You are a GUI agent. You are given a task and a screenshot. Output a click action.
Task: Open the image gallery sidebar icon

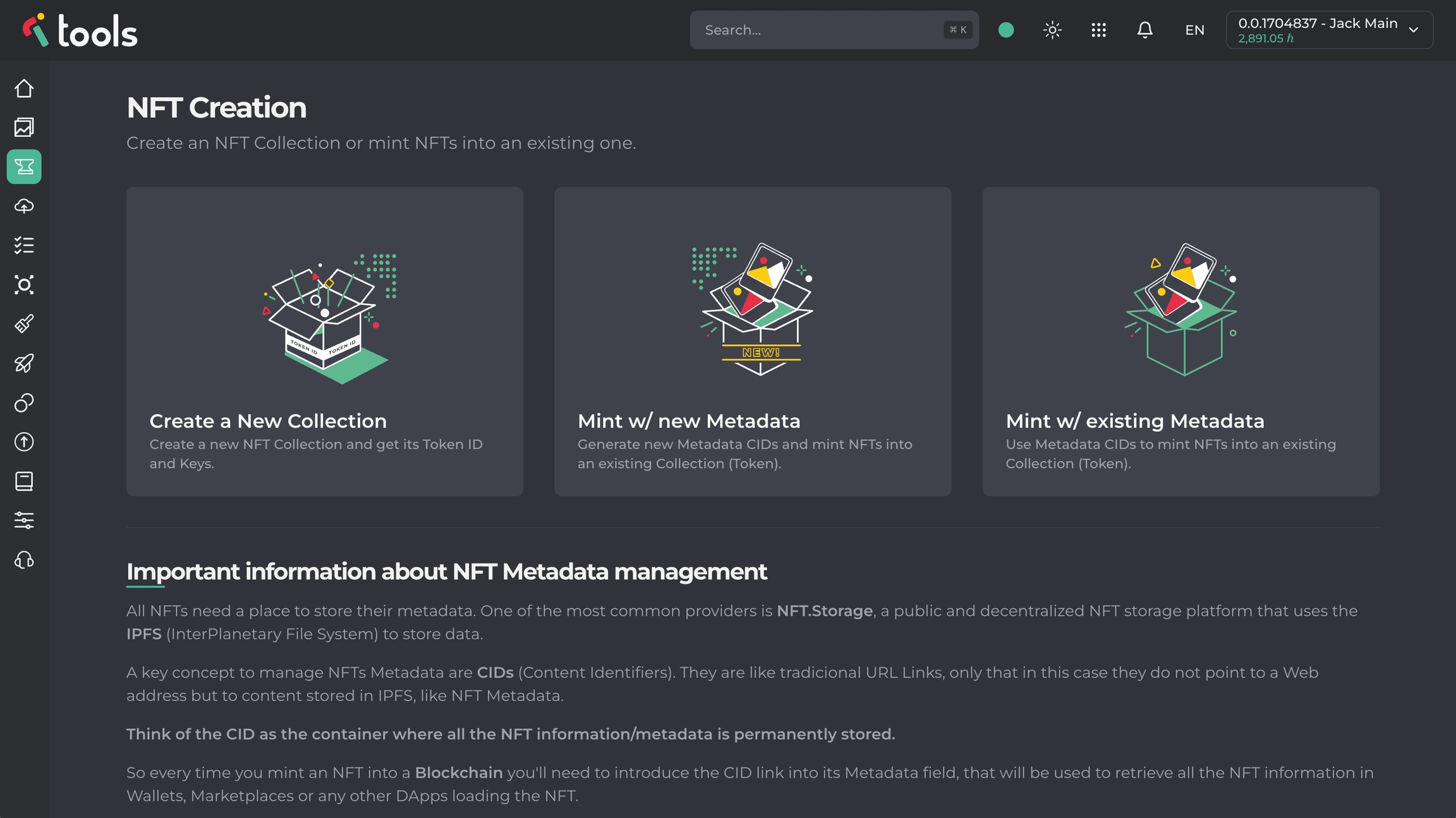pyautogui.click(x=24, y=128)
